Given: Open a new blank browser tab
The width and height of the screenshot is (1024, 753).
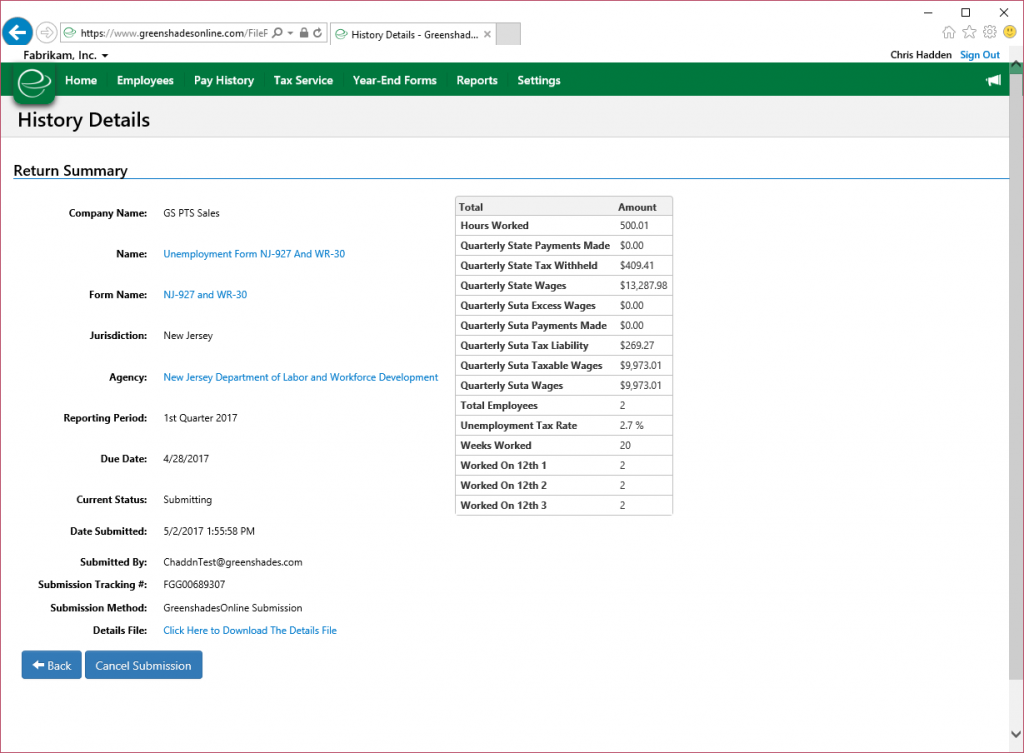Looking at the screenshot, I should point(508,34).
